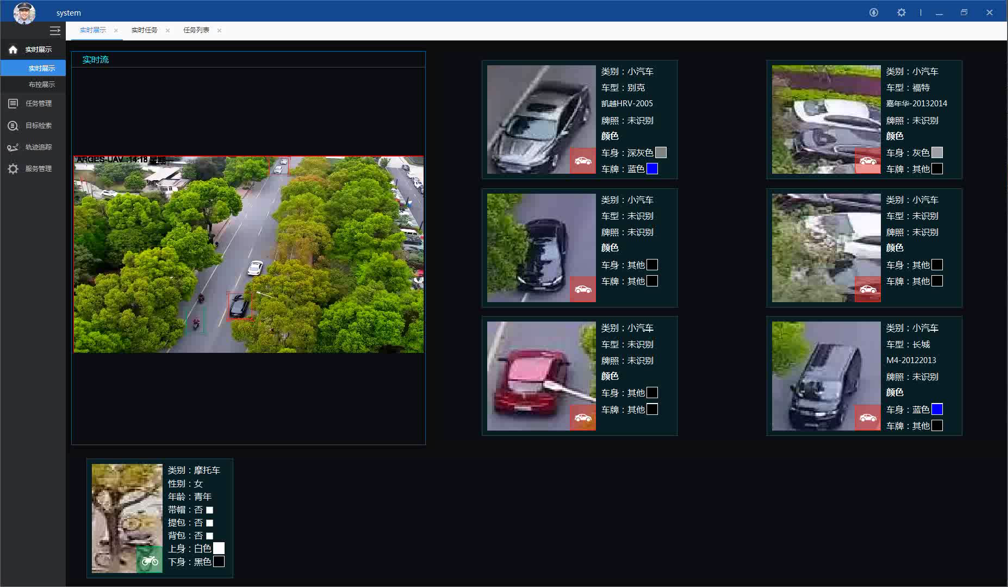Click the blue 车牌 swatch on the Buick card
This screenshot has width=1008, height=587.
pos(652,169)
